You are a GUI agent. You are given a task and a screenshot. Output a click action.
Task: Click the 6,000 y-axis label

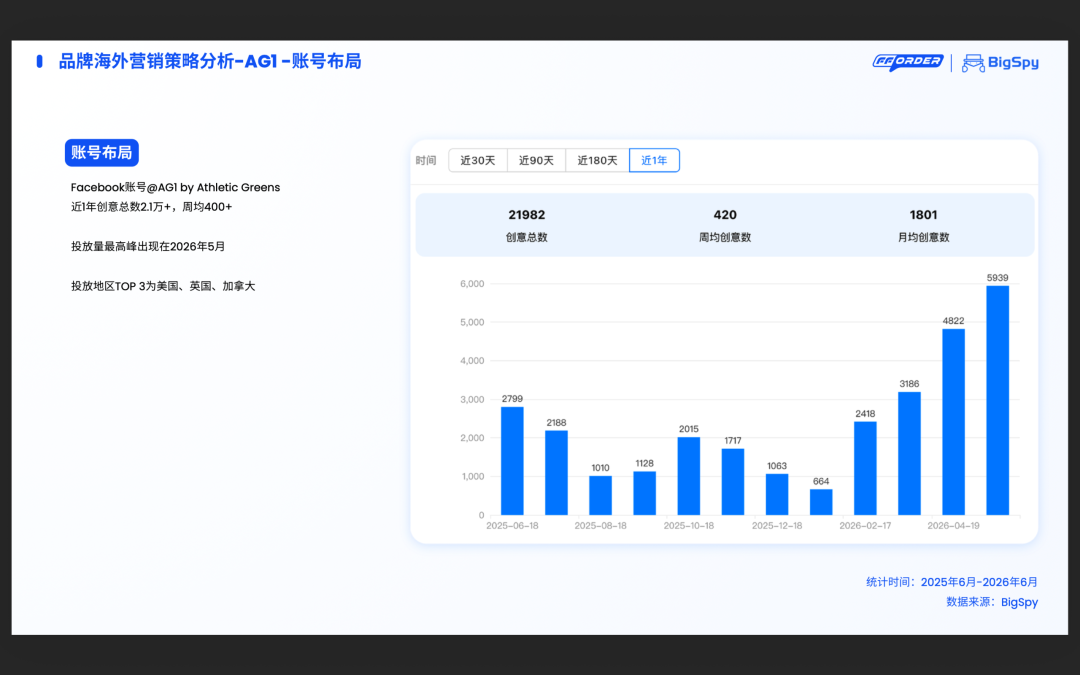472,284
